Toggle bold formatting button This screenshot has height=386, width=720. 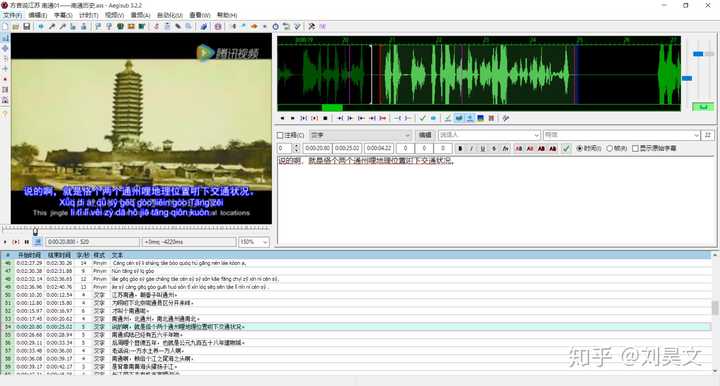click(x=460, y=148)
